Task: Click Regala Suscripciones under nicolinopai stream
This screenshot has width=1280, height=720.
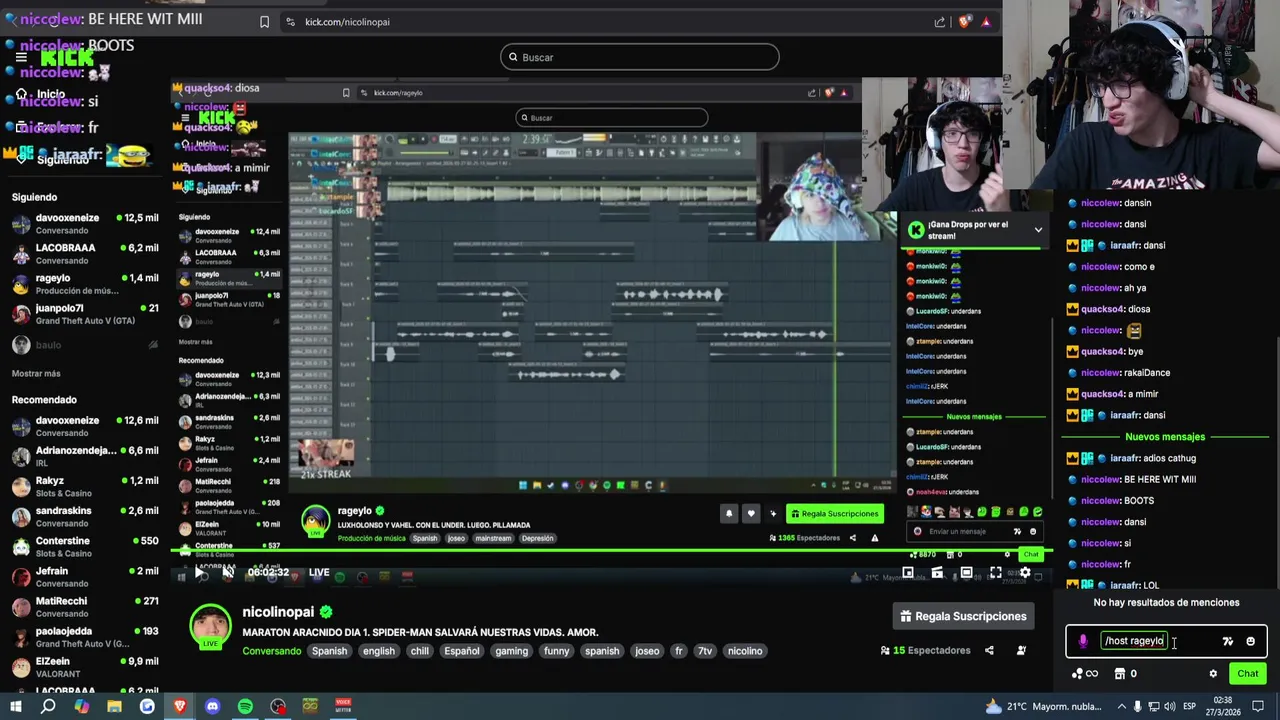Action: coord(963,617)
